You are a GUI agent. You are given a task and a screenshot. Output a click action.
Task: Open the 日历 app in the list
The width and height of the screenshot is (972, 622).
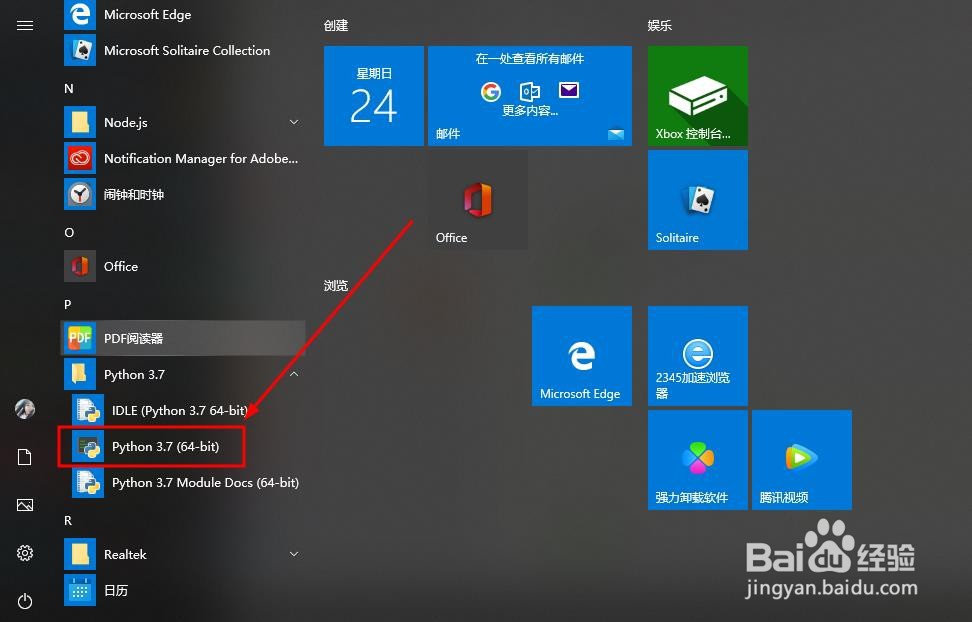coord(185,590)
